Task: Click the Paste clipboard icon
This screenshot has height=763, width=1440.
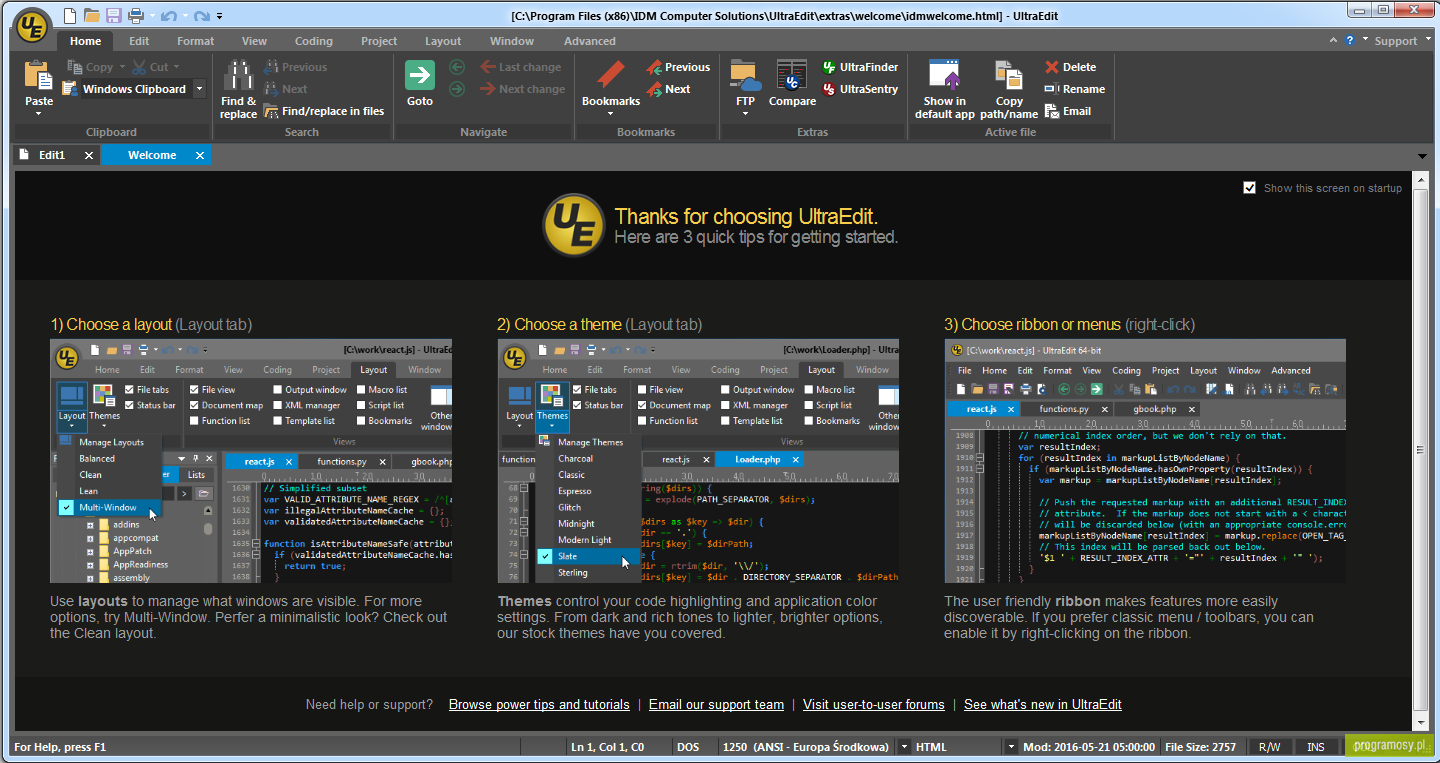Action: click(39, 76)
